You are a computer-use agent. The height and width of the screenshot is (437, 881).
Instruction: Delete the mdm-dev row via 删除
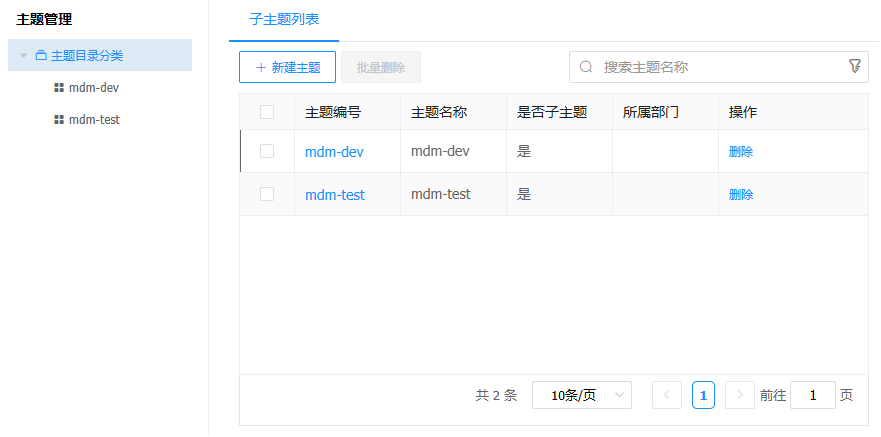[741, 152]
